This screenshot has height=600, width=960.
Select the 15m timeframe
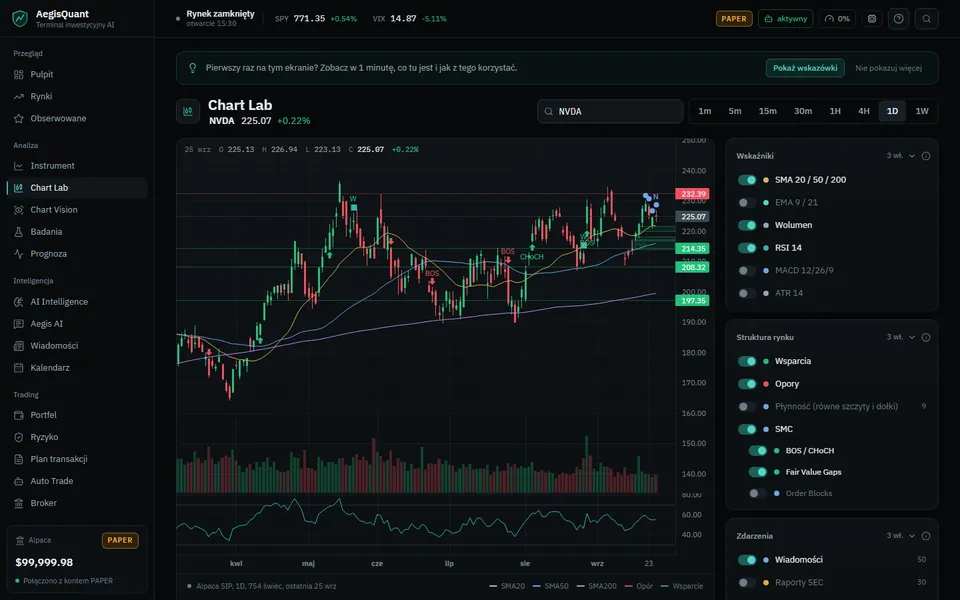pyautogui.click(x=768, y=111)
